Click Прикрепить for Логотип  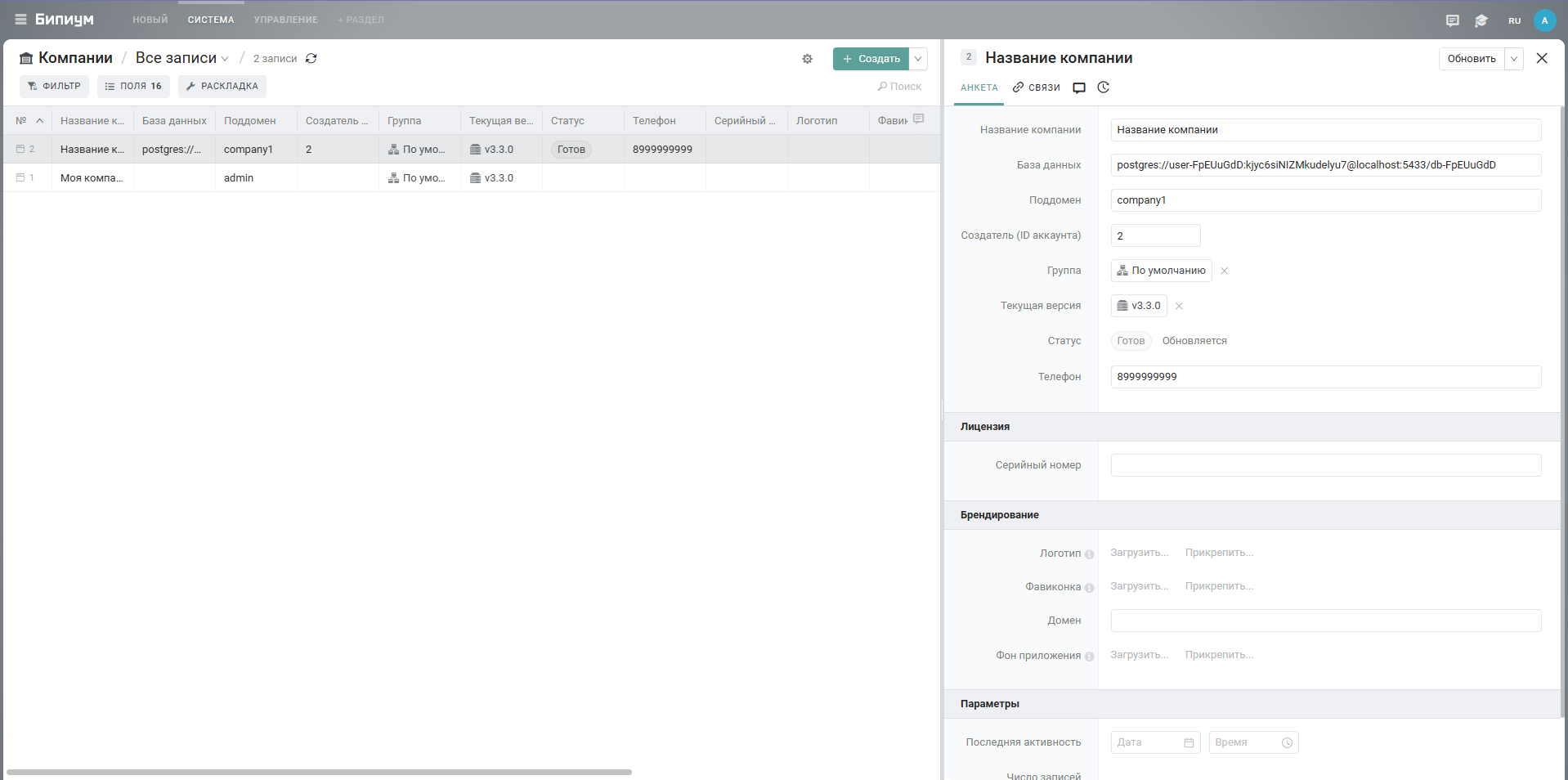tap(1219, 553)
